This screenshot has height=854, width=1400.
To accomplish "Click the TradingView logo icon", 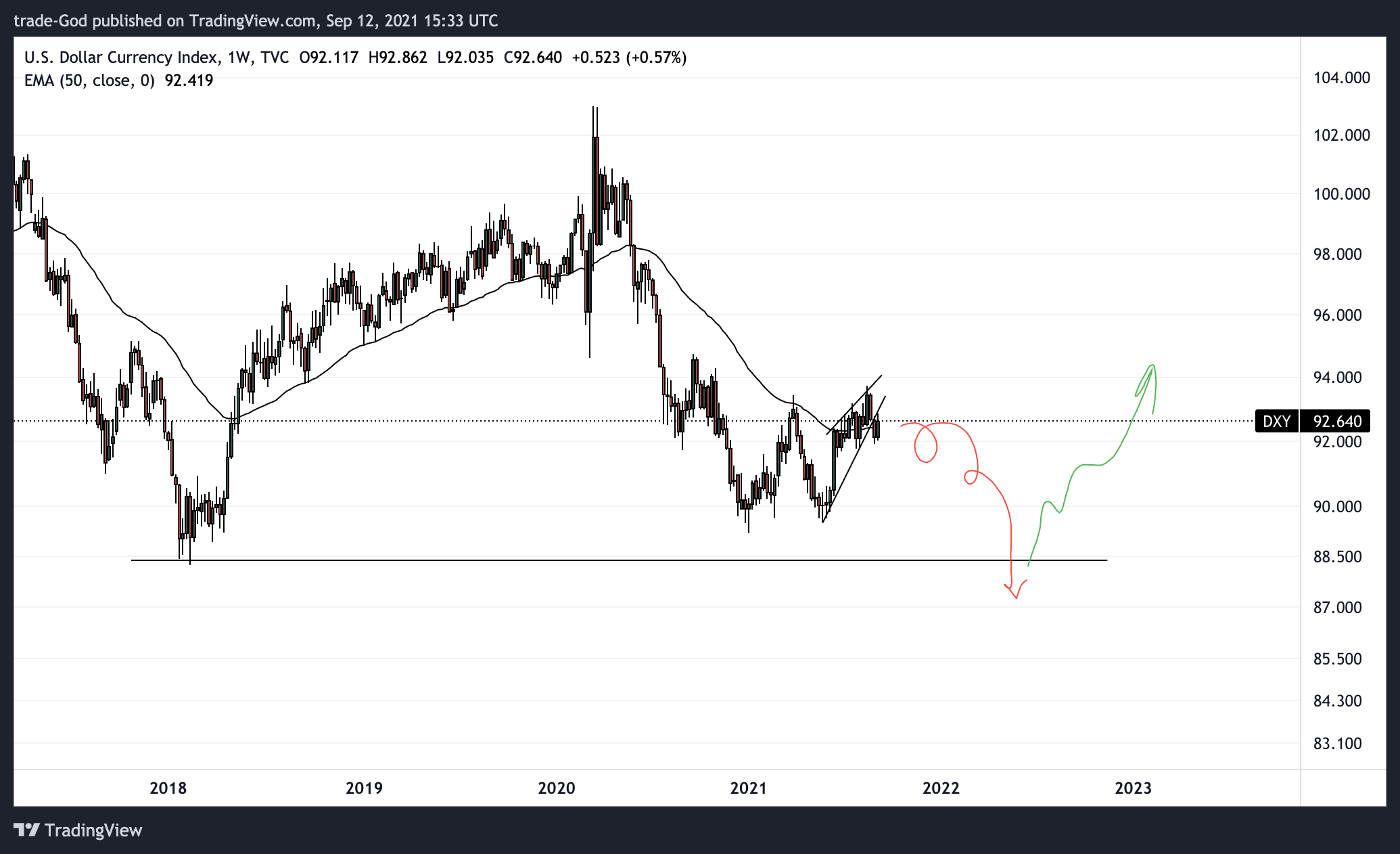I will 27,830.
